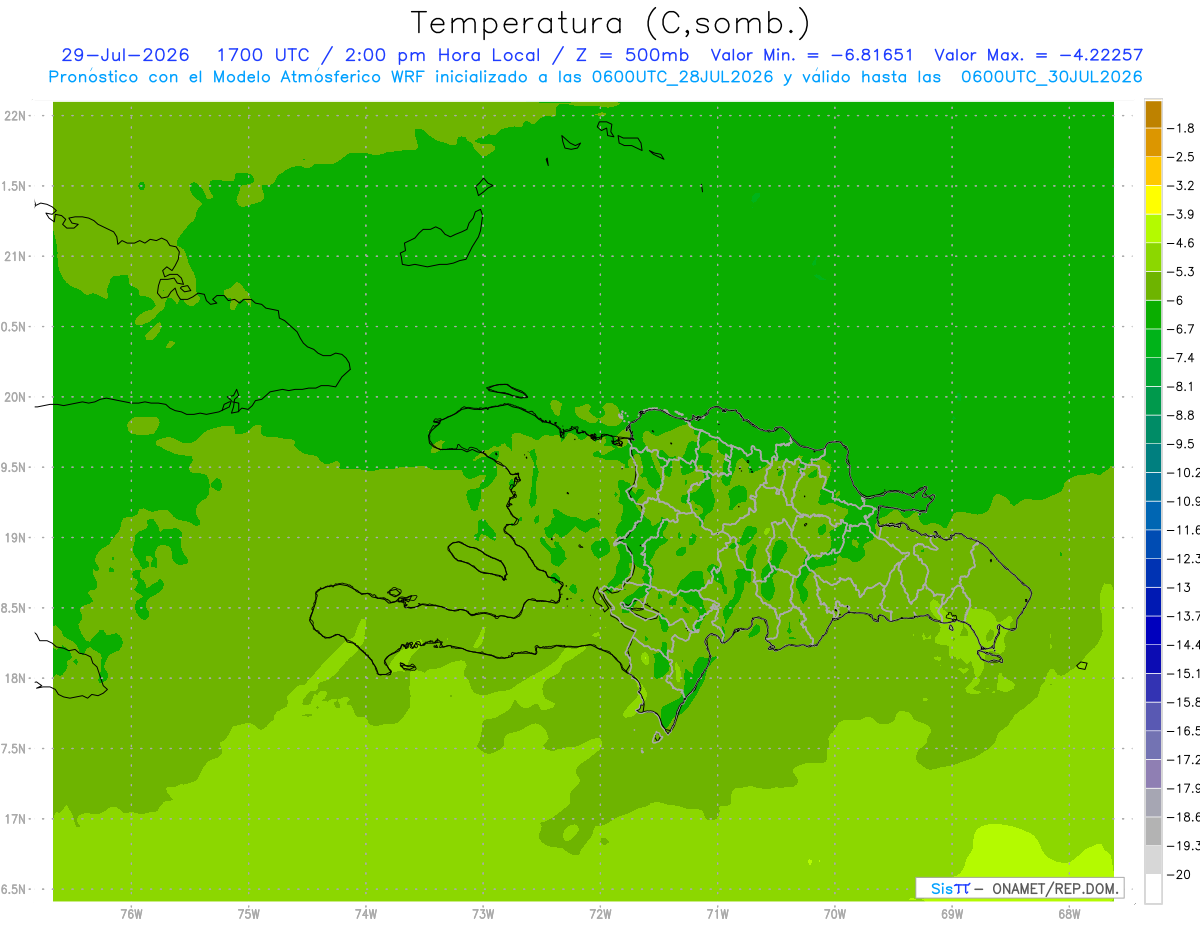The width and height of the screenshot is (1200, 927).
Task: Click the legend value '-1.8'
Action: [1182, 128]
